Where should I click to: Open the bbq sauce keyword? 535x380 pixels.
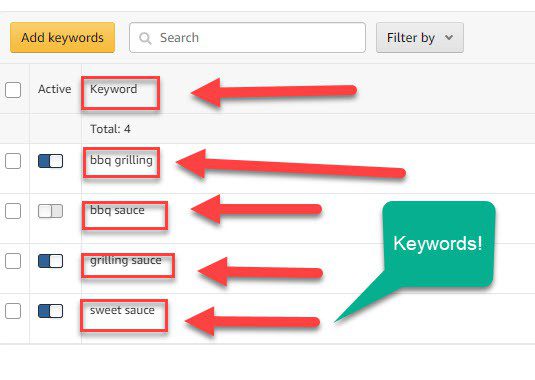pyautogui.click(x=117, y=210)
